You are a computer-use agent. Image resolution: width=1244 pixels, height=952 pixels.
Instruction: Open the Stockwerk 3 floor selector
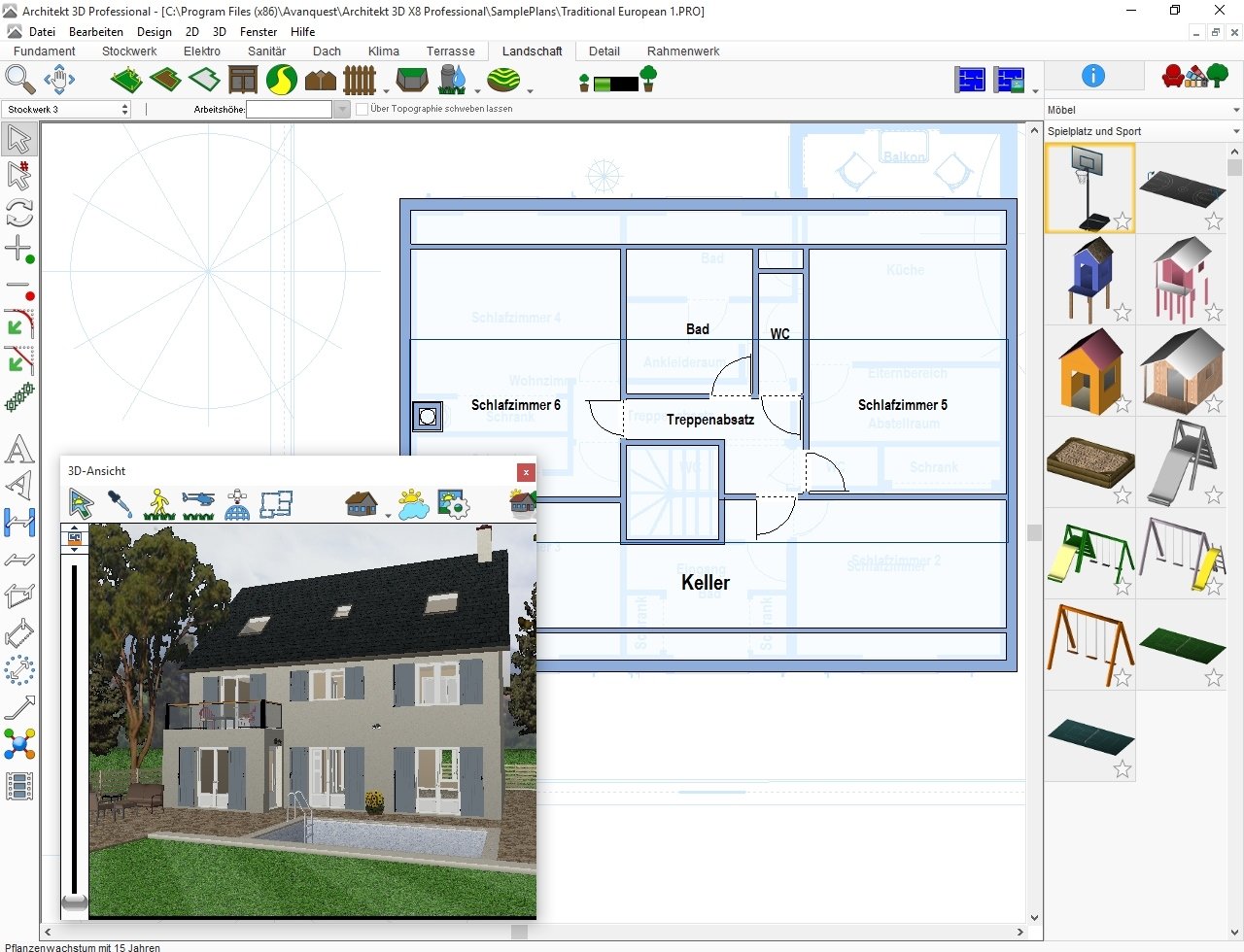click(66, 109)
